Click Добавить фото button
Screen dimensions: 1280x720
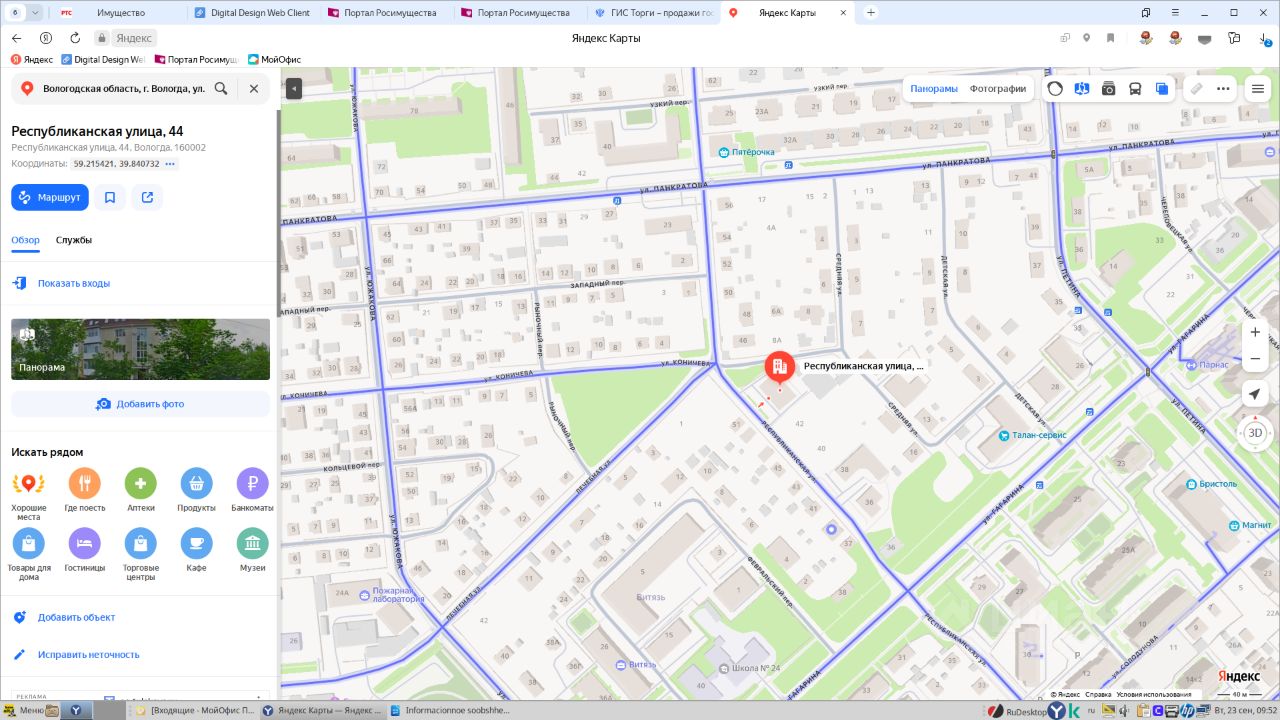[140, 404]
